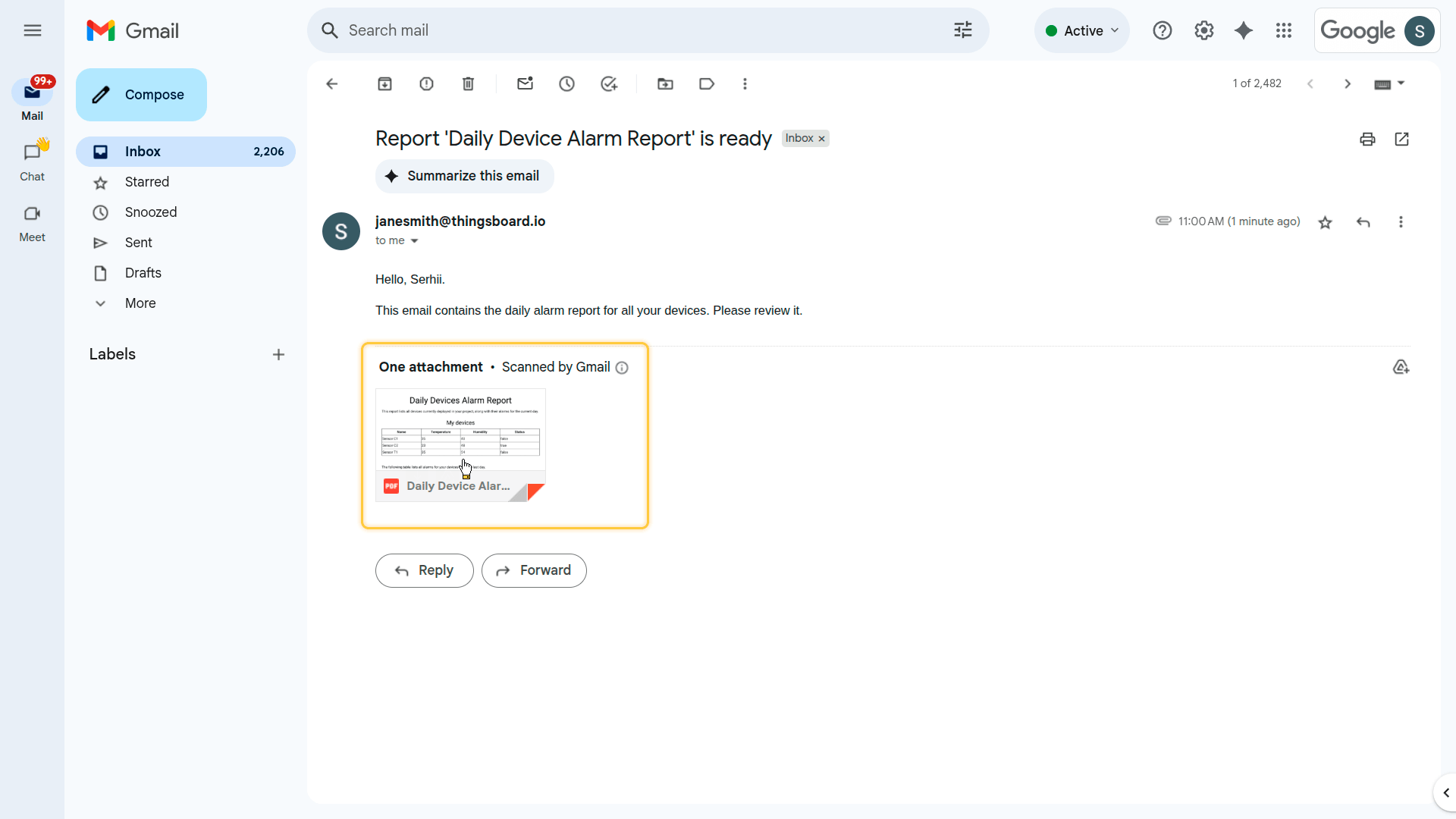Expand More in the sidebar

tap(140, 303)
